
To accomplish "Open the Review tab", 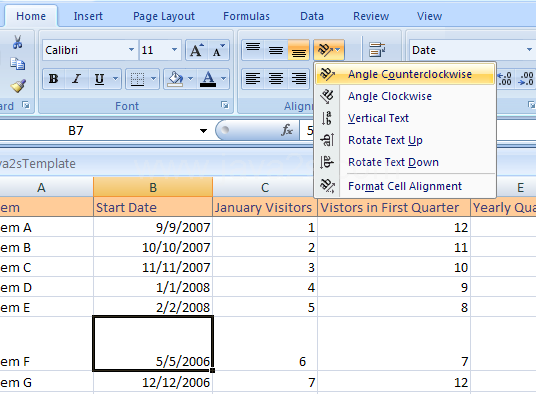I will click(371, 16).
